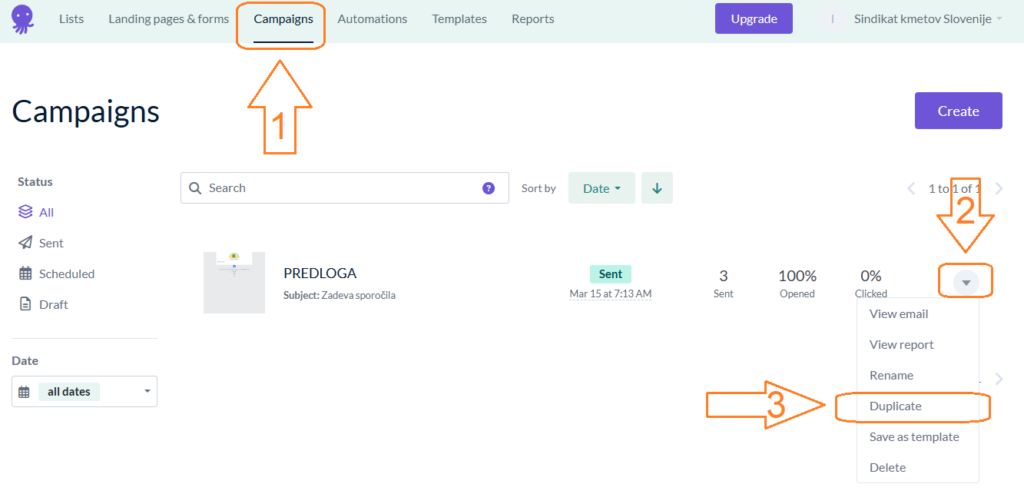Click the Upgrade button
This screenshot has height=494, width=1024.
753,19
